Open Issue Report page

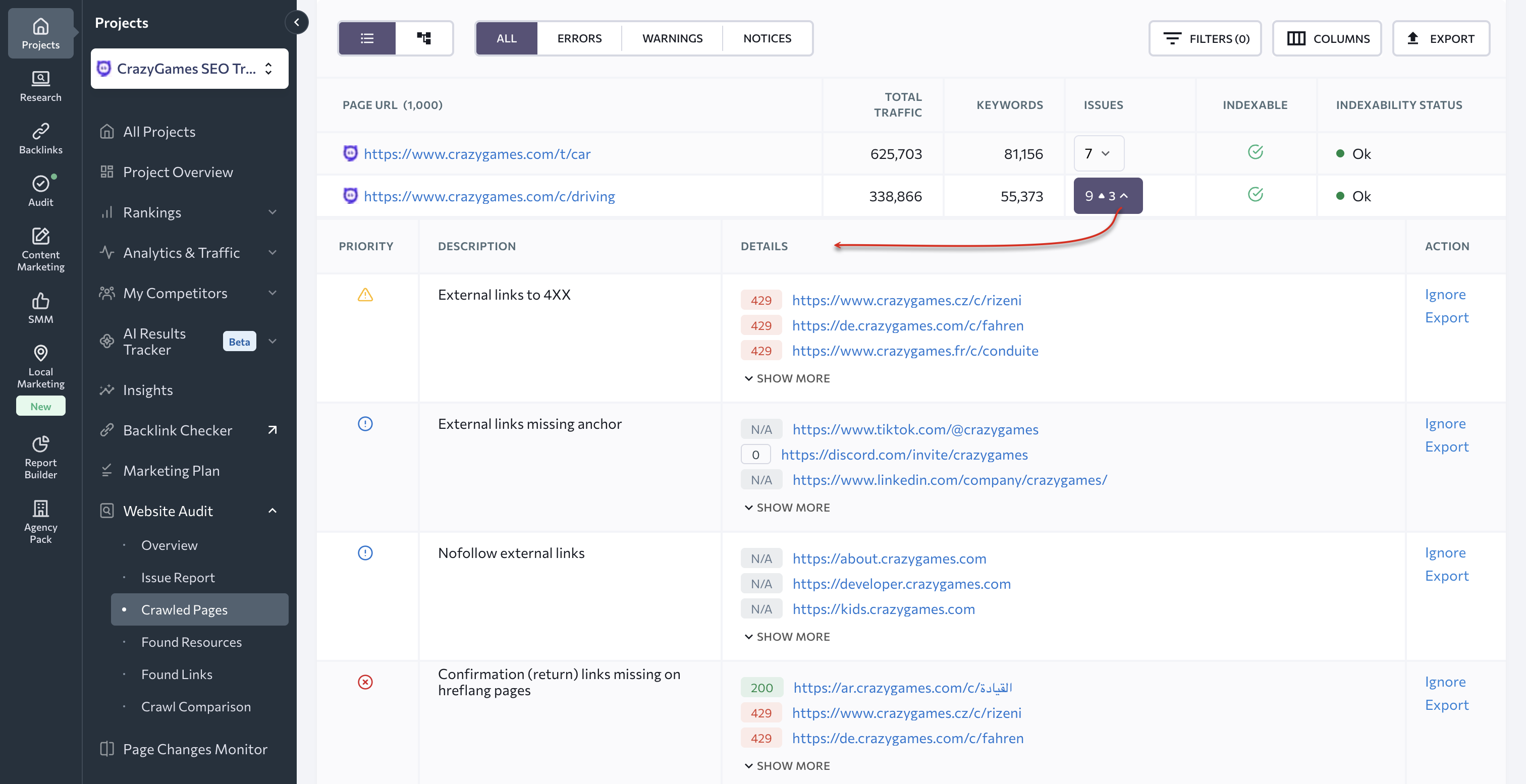pos(178,577)
